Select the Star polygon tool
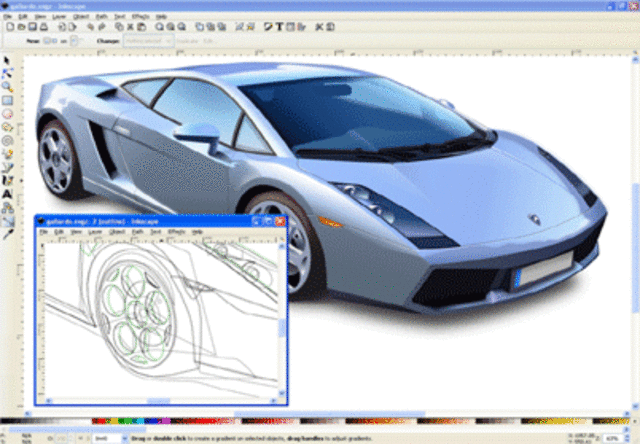Image resolution: width=640 pixels, height=444 pixels. pos(7,127)
